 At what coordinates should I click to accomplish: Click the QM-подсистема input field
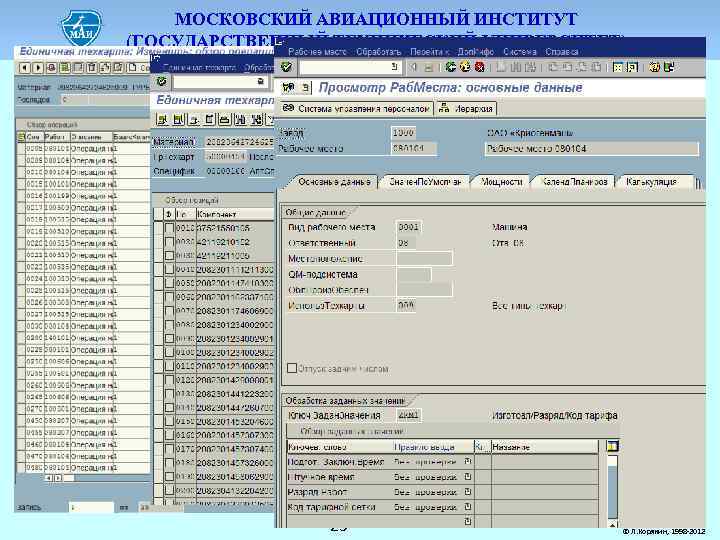(x=414, y=275)
